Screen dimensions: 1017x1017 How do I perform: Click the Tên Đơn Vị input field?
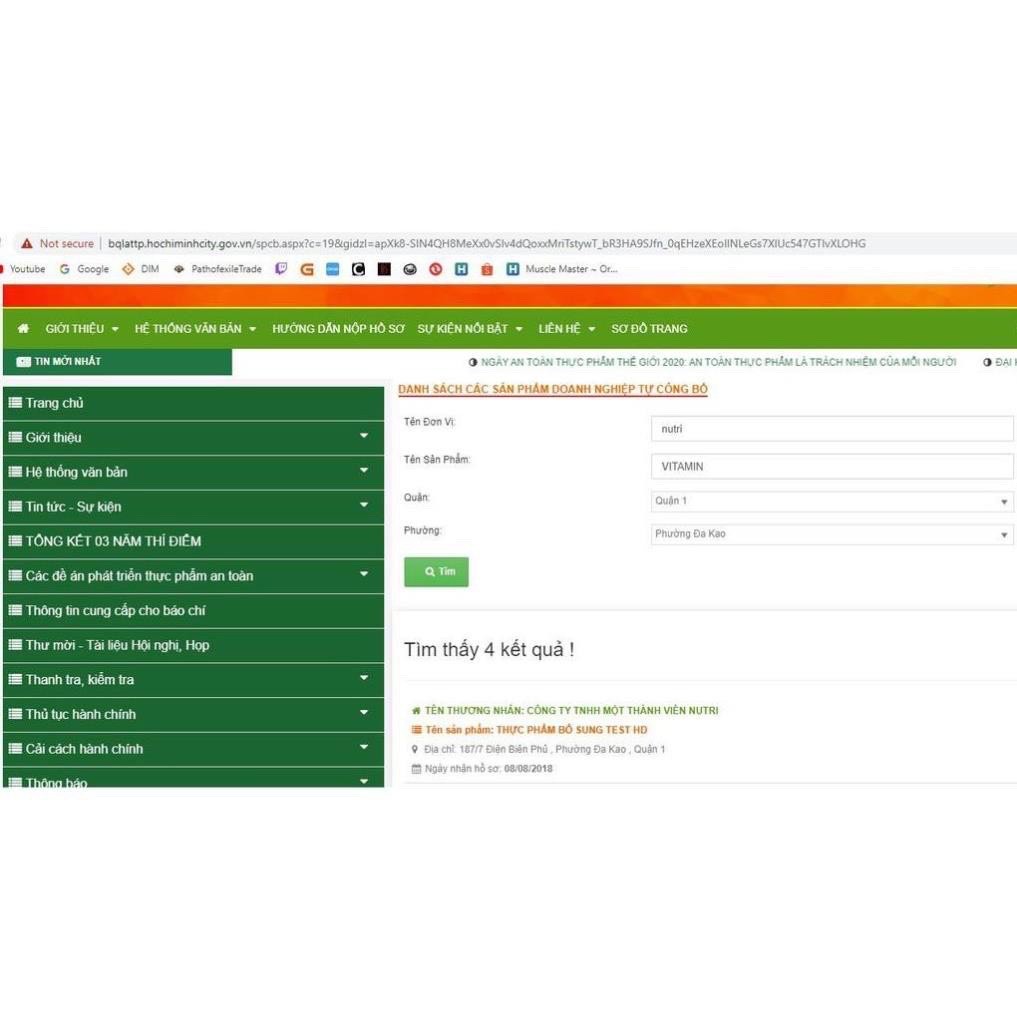[831, 429]
